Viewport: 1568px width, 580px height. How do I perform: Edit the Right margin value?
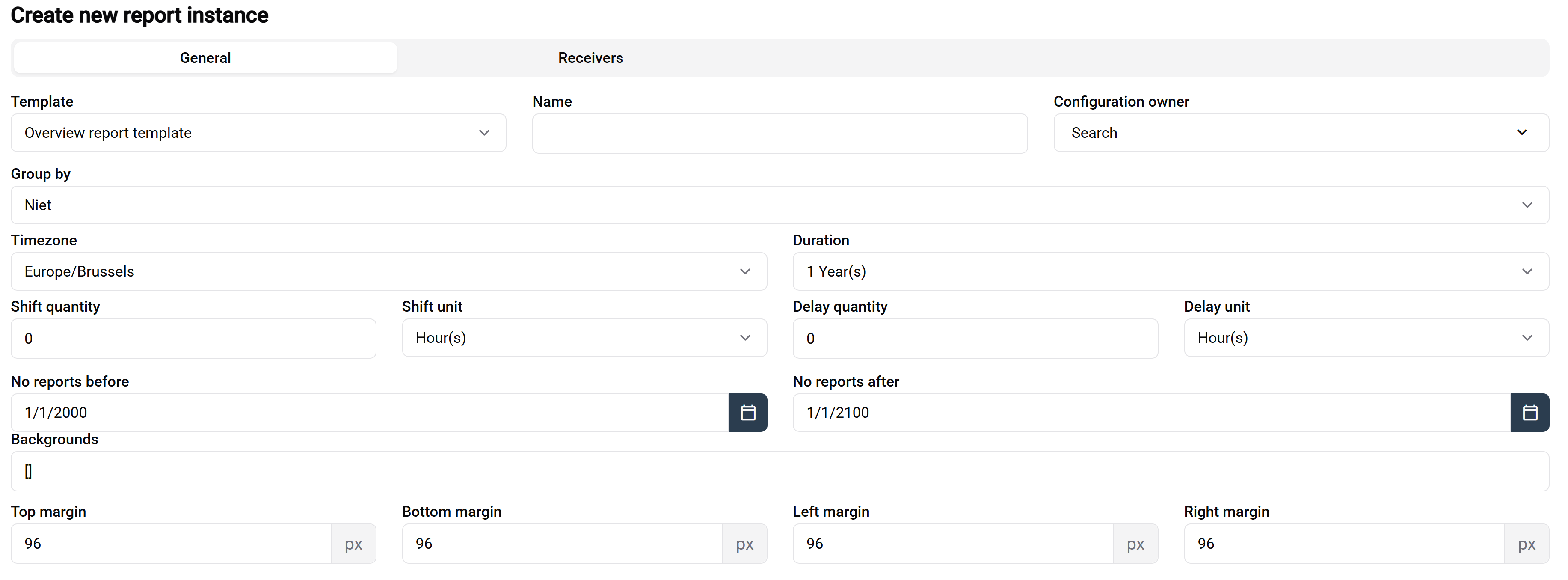coord(1343,544)
